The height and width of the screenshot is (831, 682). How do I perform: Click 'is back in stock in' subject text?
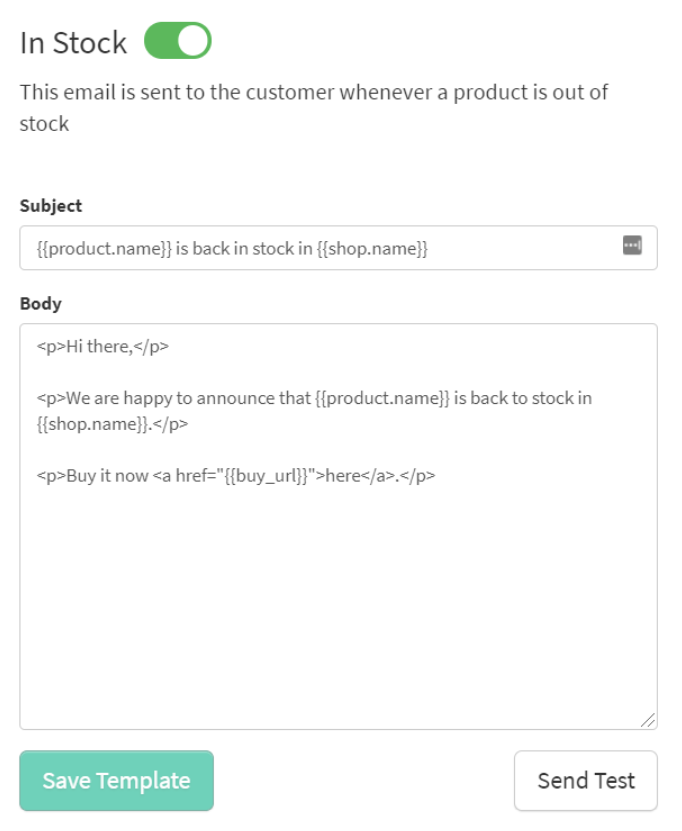tap(244, 249)
